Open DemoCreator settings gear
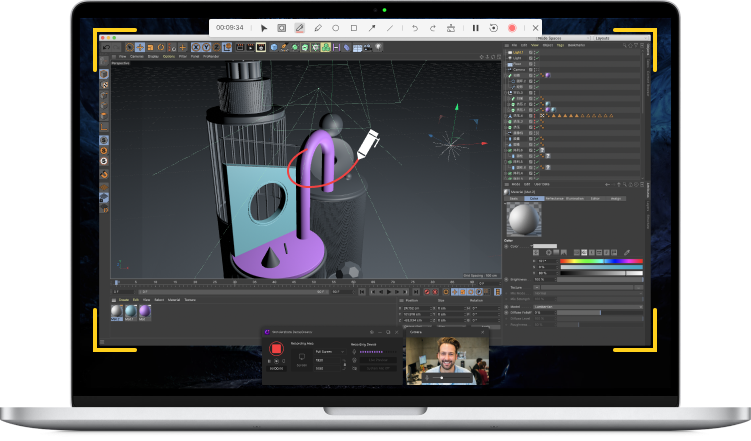The image size is (751, 441). [x=372, y=332]
